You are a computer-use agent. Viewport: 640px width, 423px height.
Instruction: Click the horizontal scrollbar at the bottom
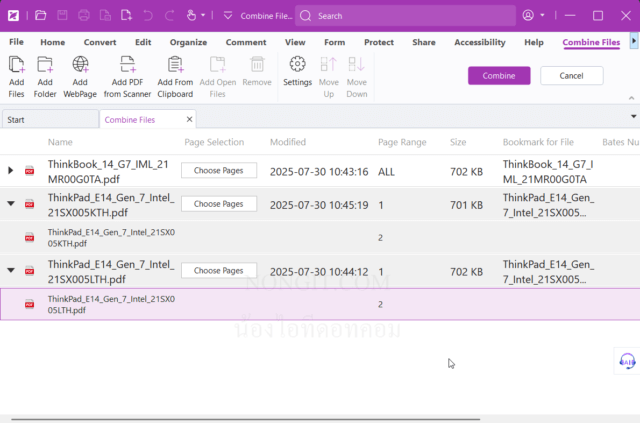245,419
